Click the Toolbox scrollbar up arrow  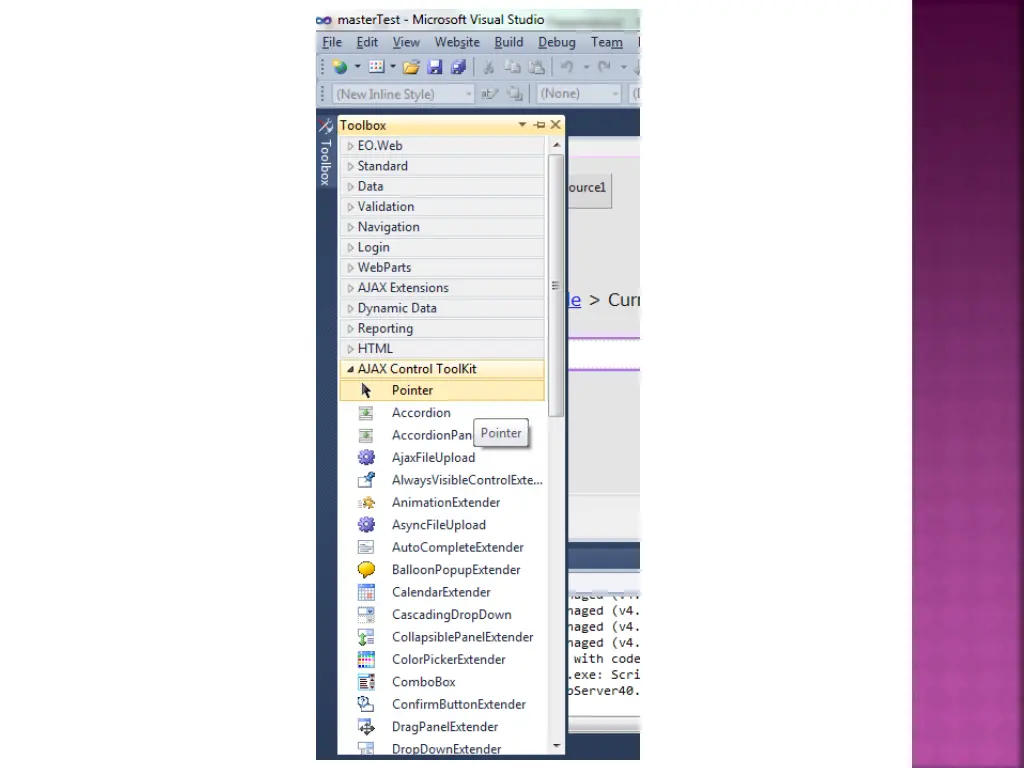pyautogui.click(x=556, y=145)
